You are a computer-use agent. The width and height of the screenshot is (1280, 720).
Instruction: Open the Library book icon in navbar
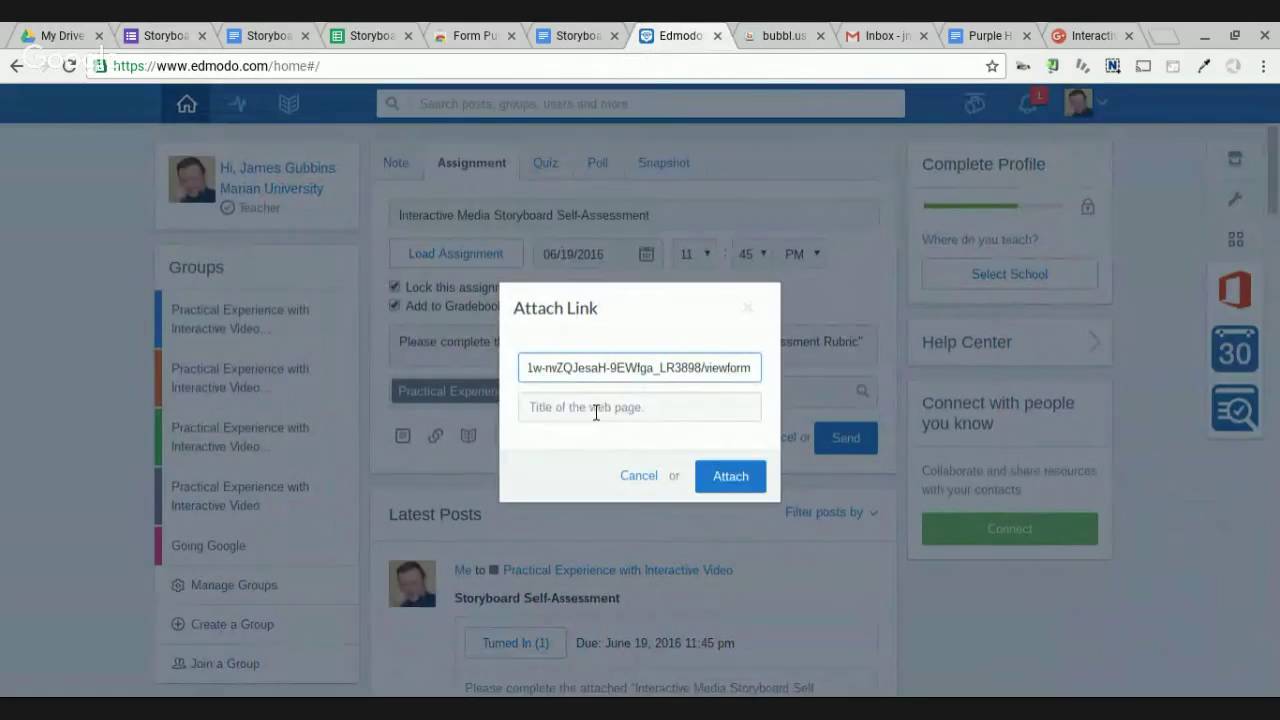pyautogui.click(x=289, y=104)
